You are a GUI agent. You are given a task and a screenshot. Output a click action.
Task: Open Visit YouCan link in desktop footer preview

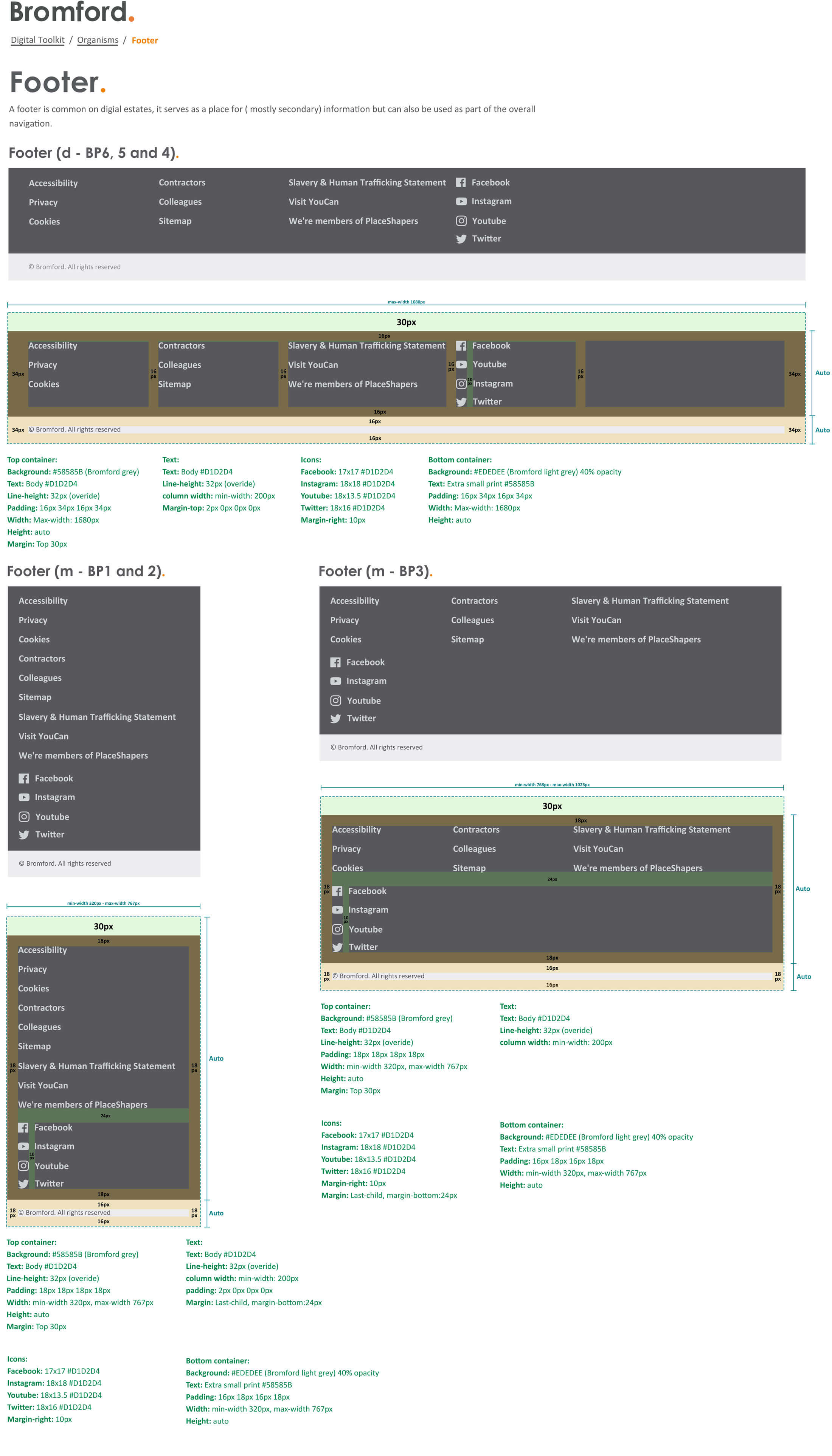(x=314, y=202)
